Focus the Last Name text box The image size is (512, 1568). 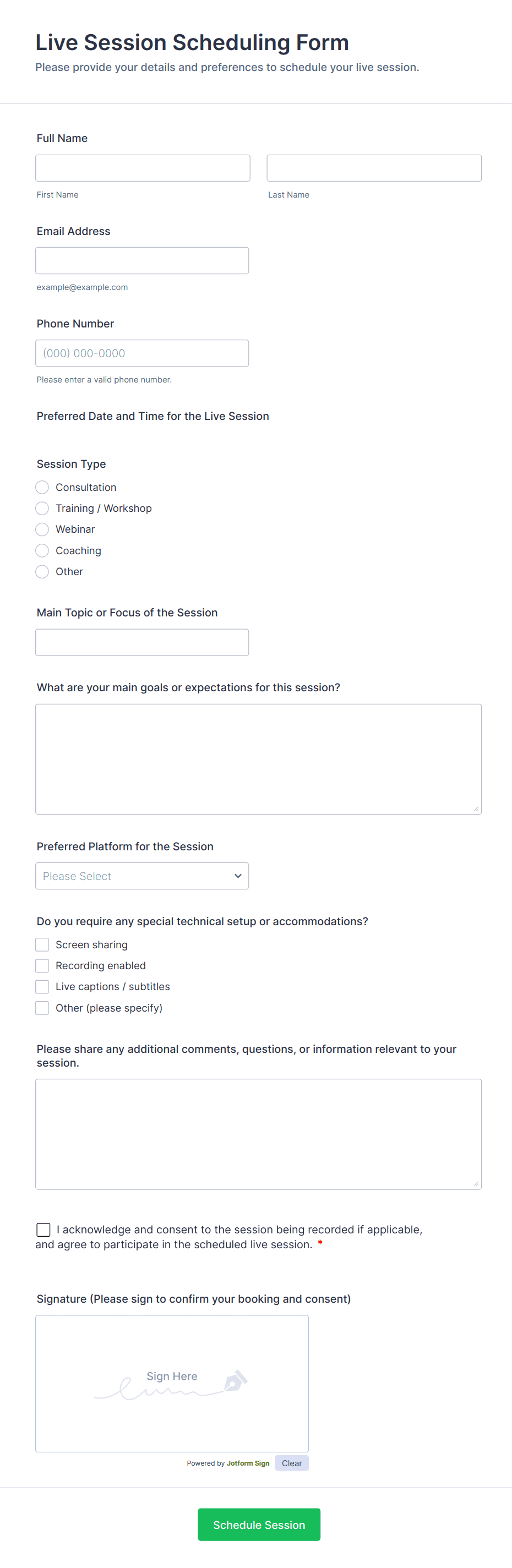[374, 167]
